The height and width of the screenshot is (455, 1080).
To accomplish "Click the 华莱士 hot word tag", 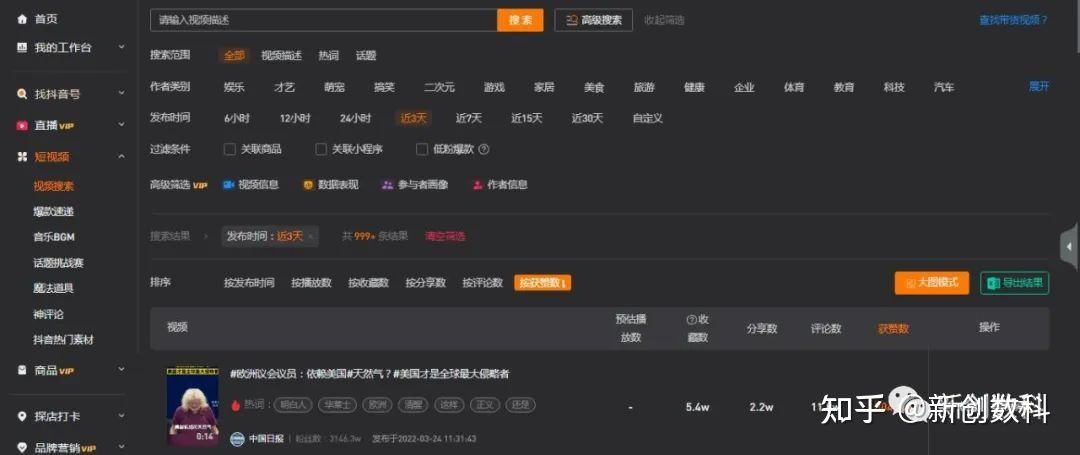I will [338, 405].
